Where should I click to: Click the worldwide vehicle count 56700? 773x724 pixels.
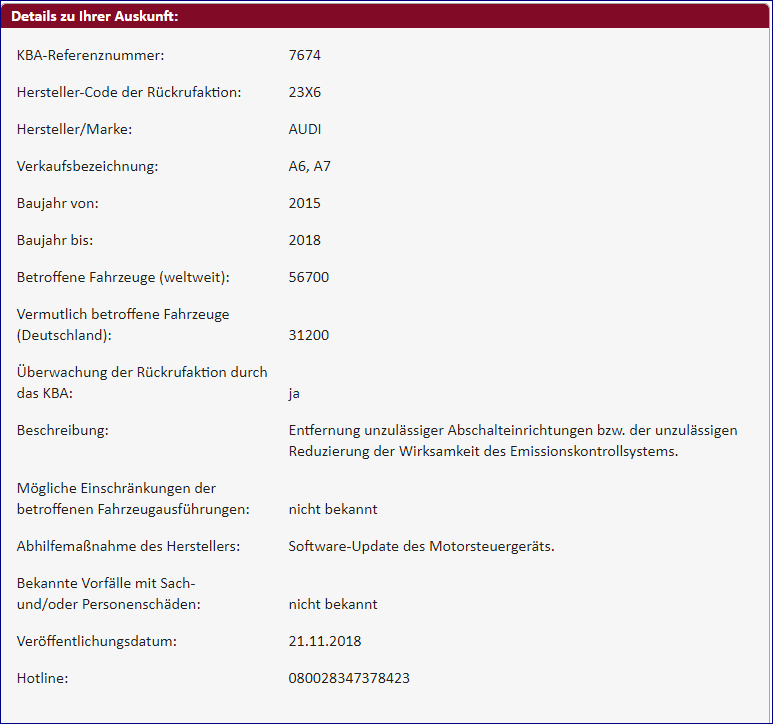coord(309,277)
